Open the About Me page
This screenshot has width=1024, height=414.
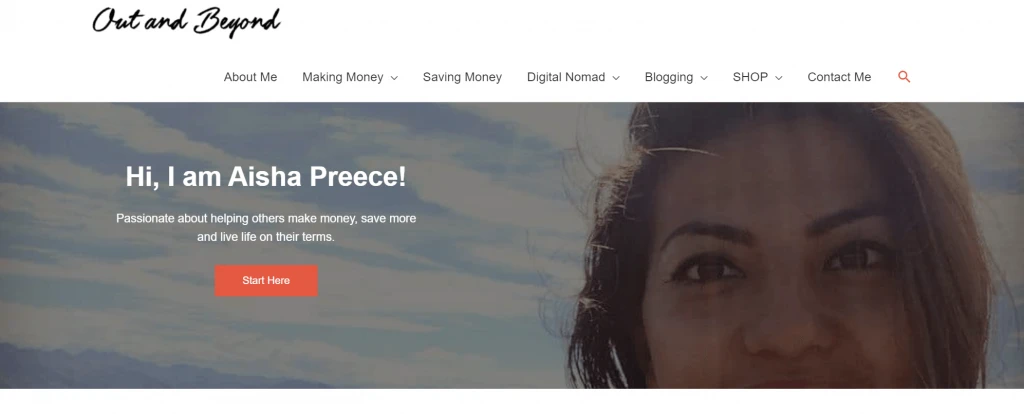(250, 77)
